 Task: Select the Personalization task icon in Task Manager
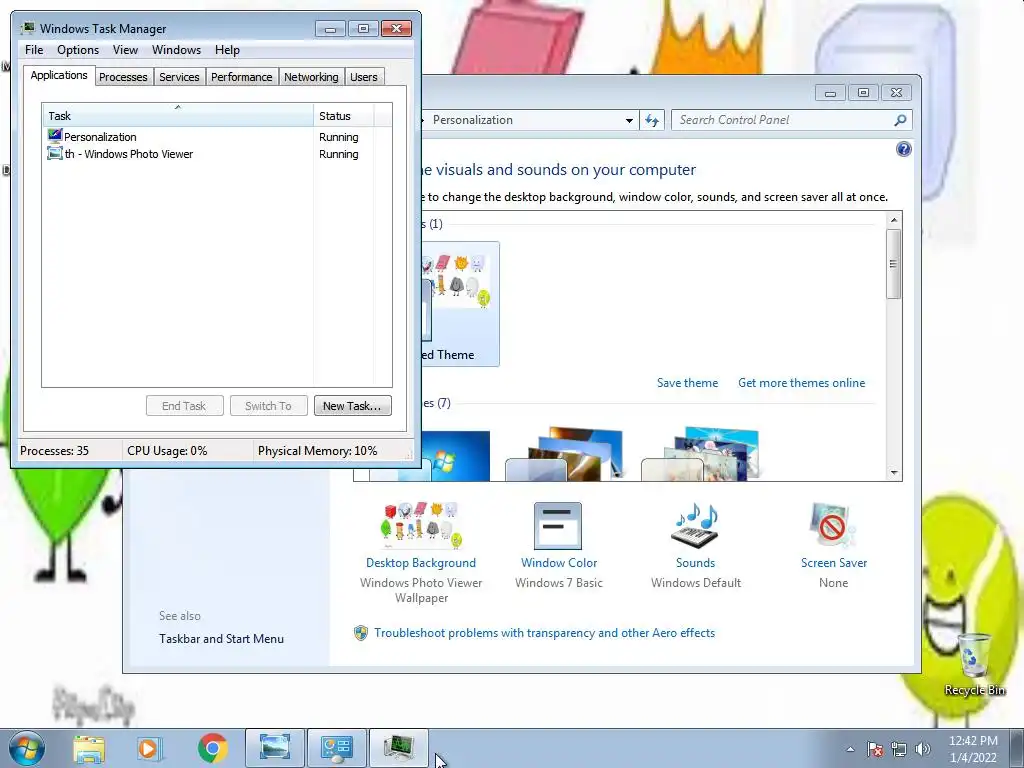tap(55, 136)
